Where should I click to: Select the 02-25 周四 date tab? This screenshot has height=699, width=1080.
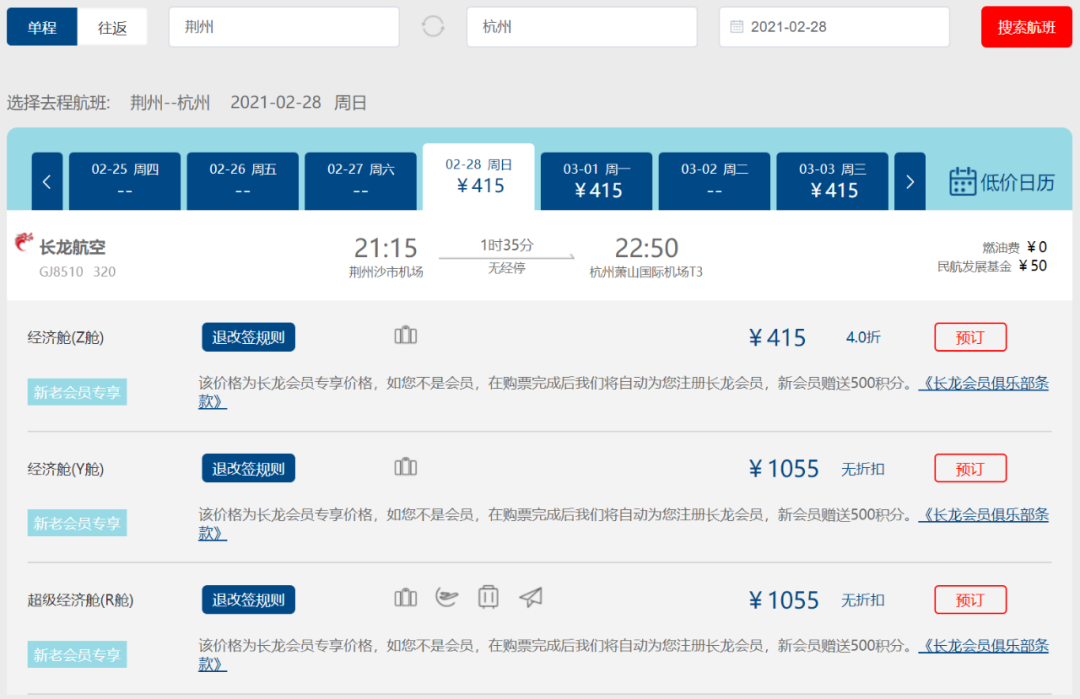tap(125, 181)
